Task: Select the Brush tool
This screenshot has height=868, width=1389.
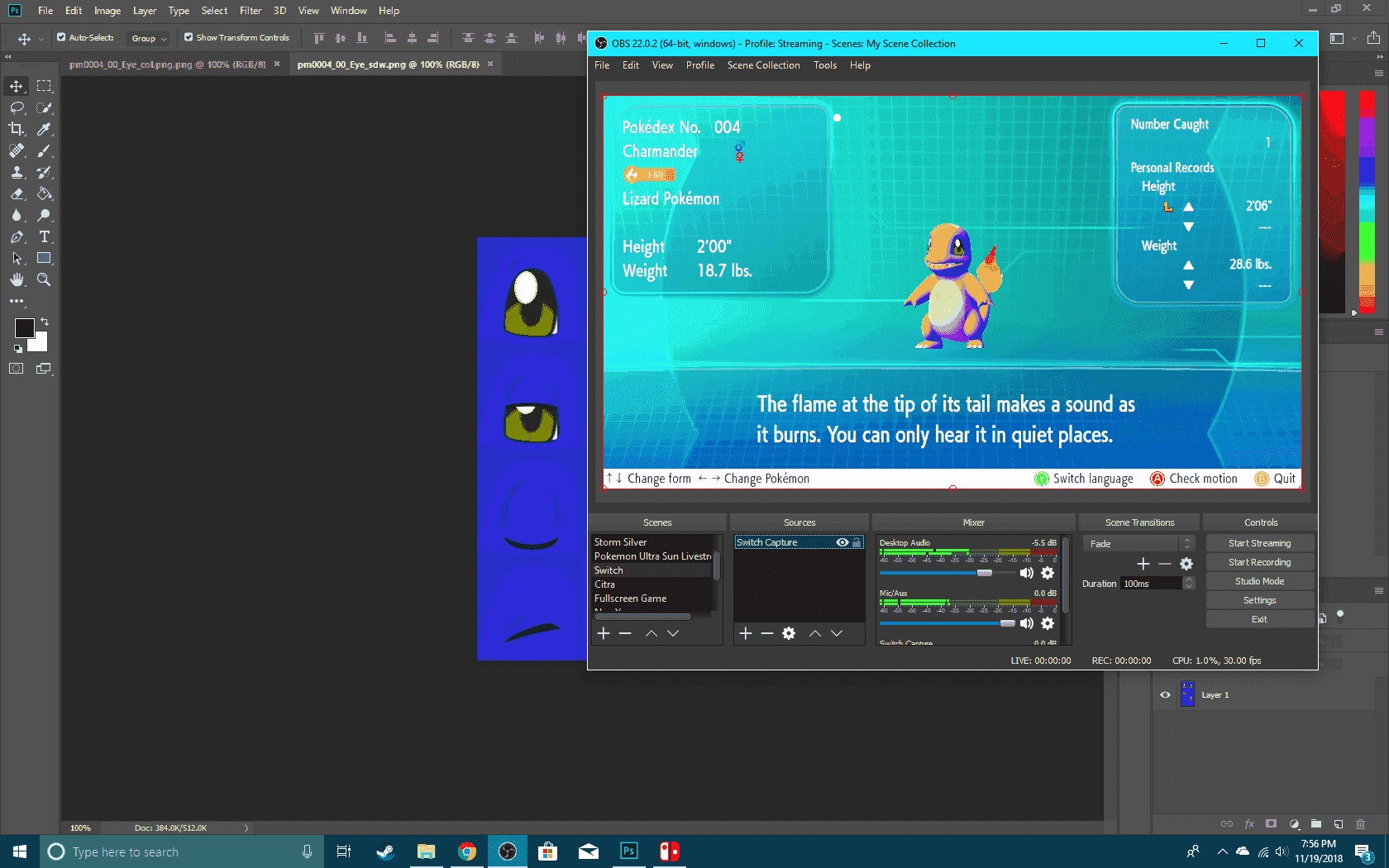Action: 44,150
